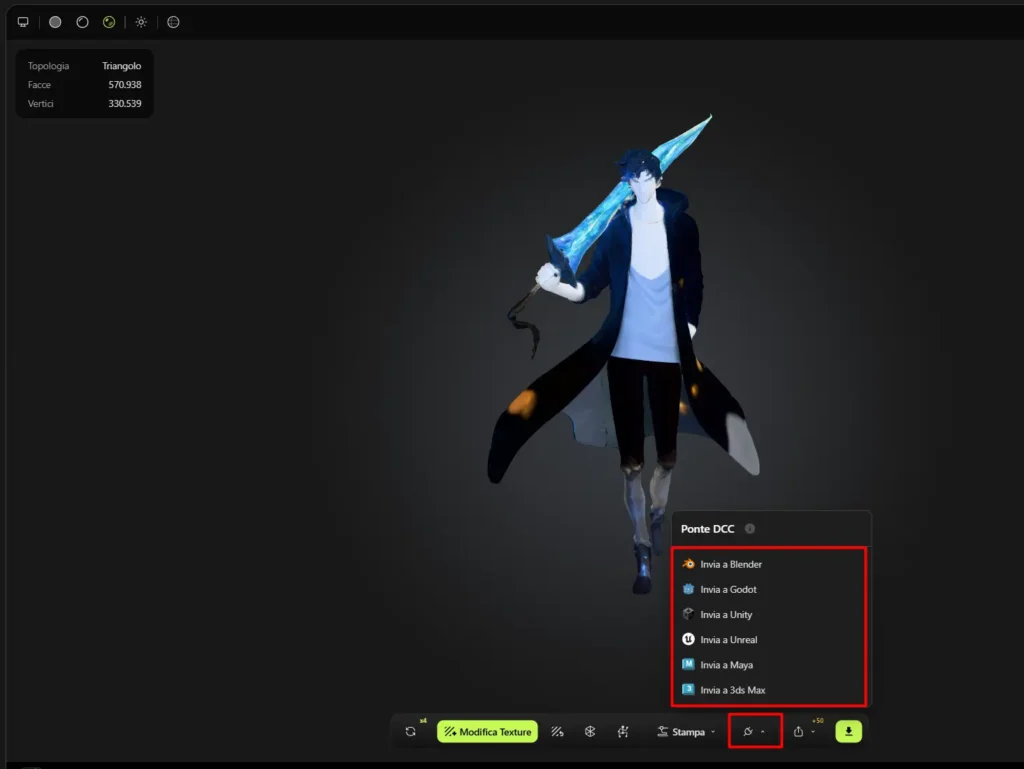Switch to solid shading sphere icon
1024x769 pixels.
[x=55, y=22]
